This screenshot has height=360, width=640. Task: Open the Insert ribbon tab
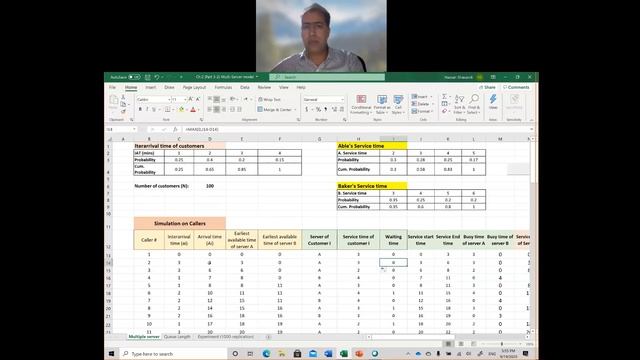[151, 87]
